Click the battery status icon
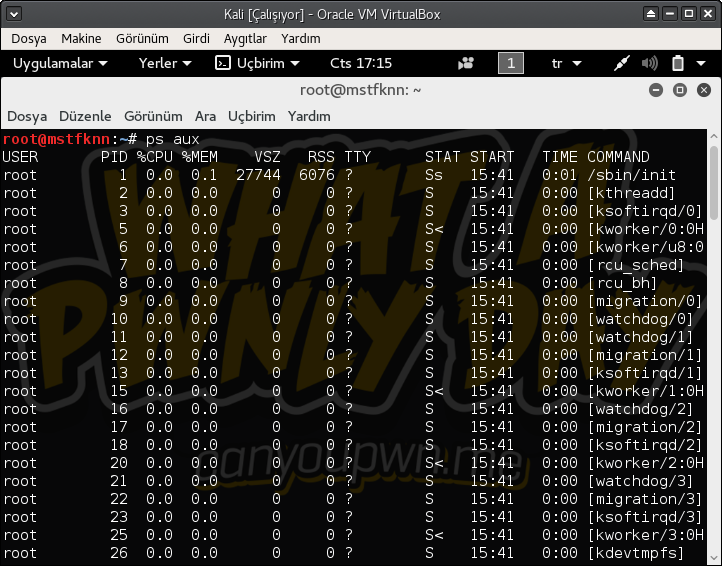This screenshot has height=566, width=722. (677, 63)
